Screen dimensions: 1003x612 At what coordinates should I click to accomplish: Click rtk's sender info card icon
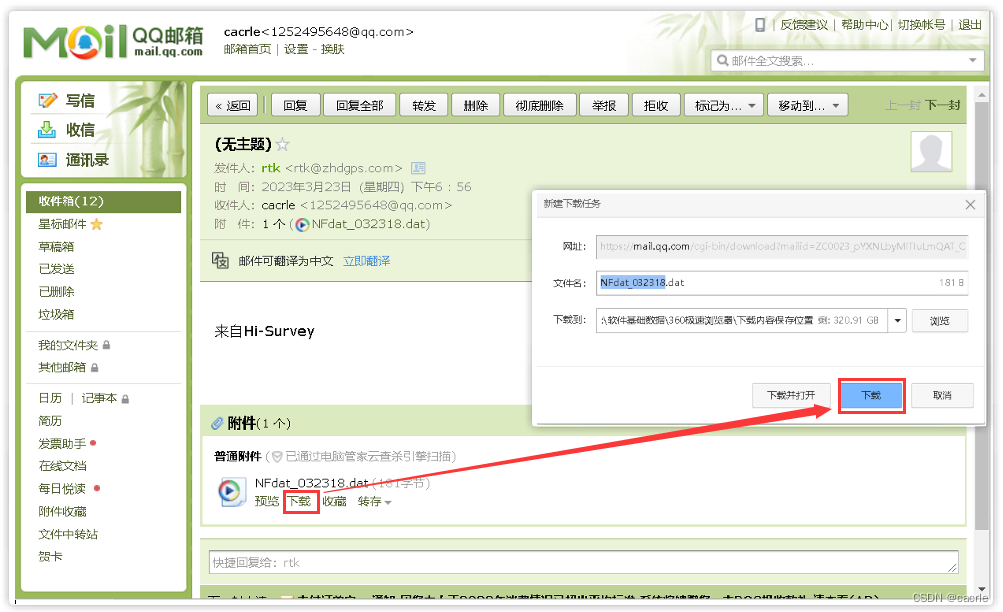[417, 167]
